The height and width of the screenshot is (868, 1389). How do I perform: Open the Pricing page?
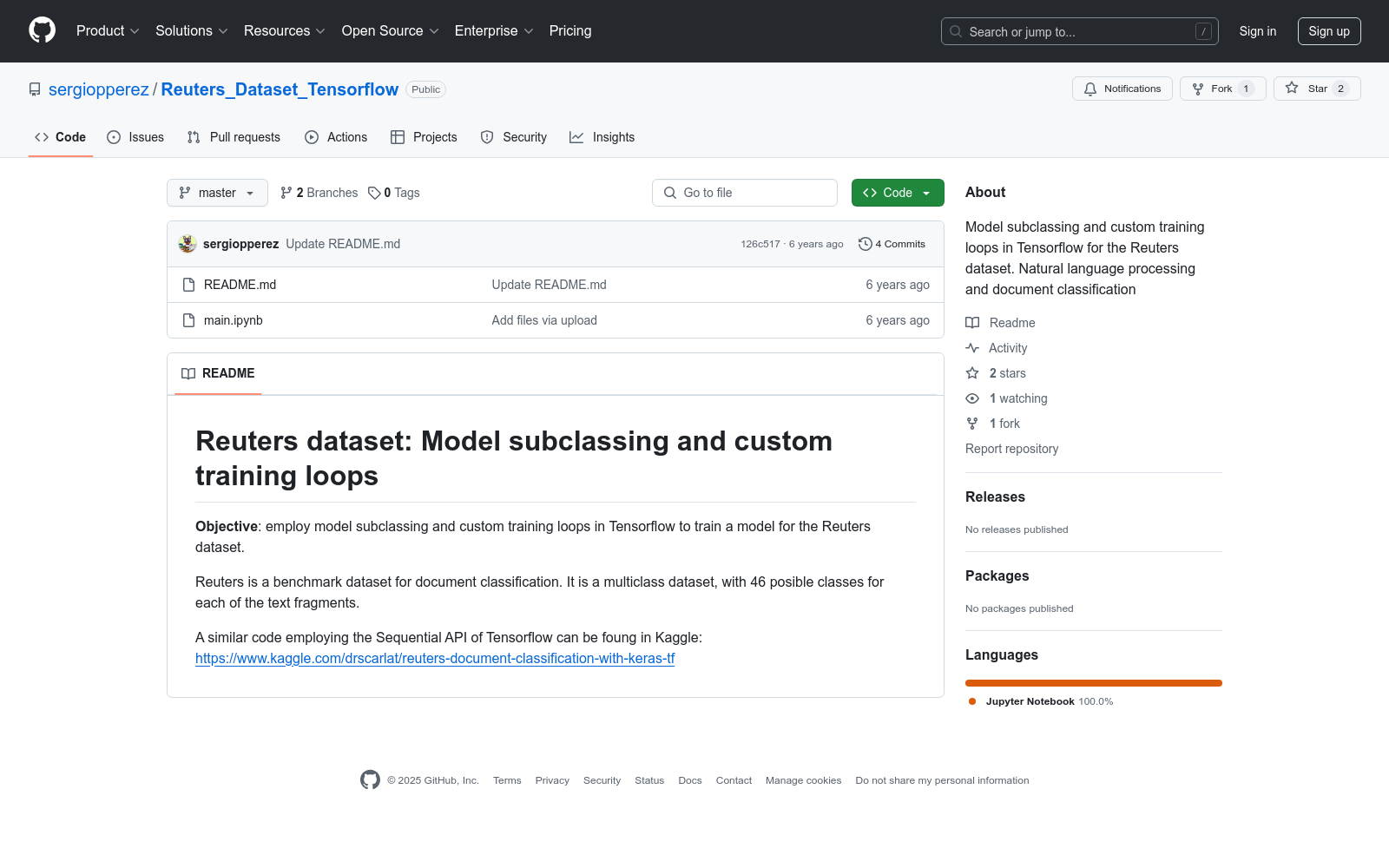pos(570,31)
